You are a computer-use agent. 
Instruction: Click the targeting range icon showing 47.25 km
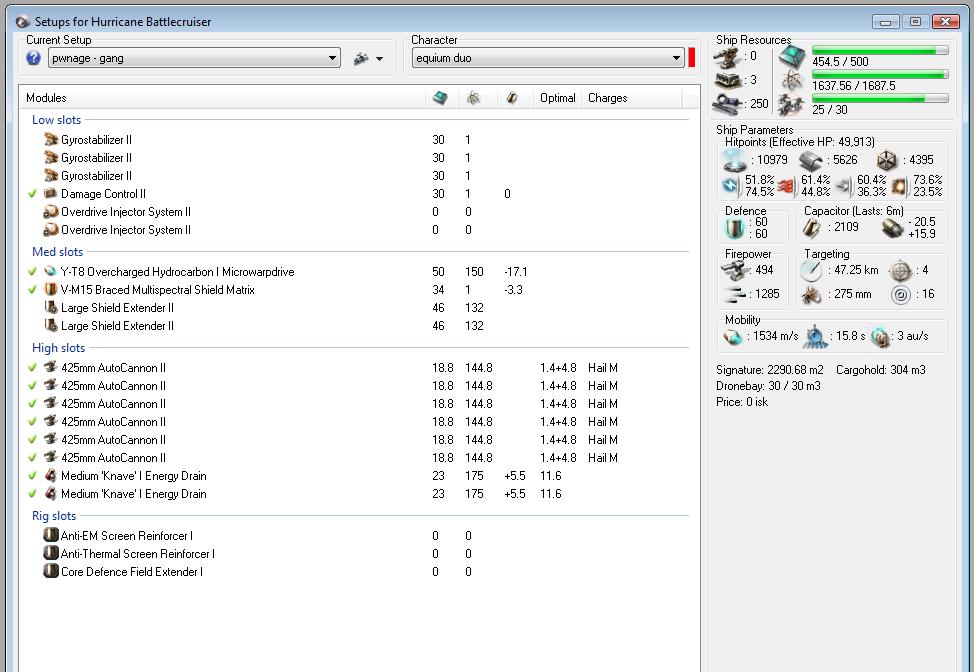click(811, 270)
